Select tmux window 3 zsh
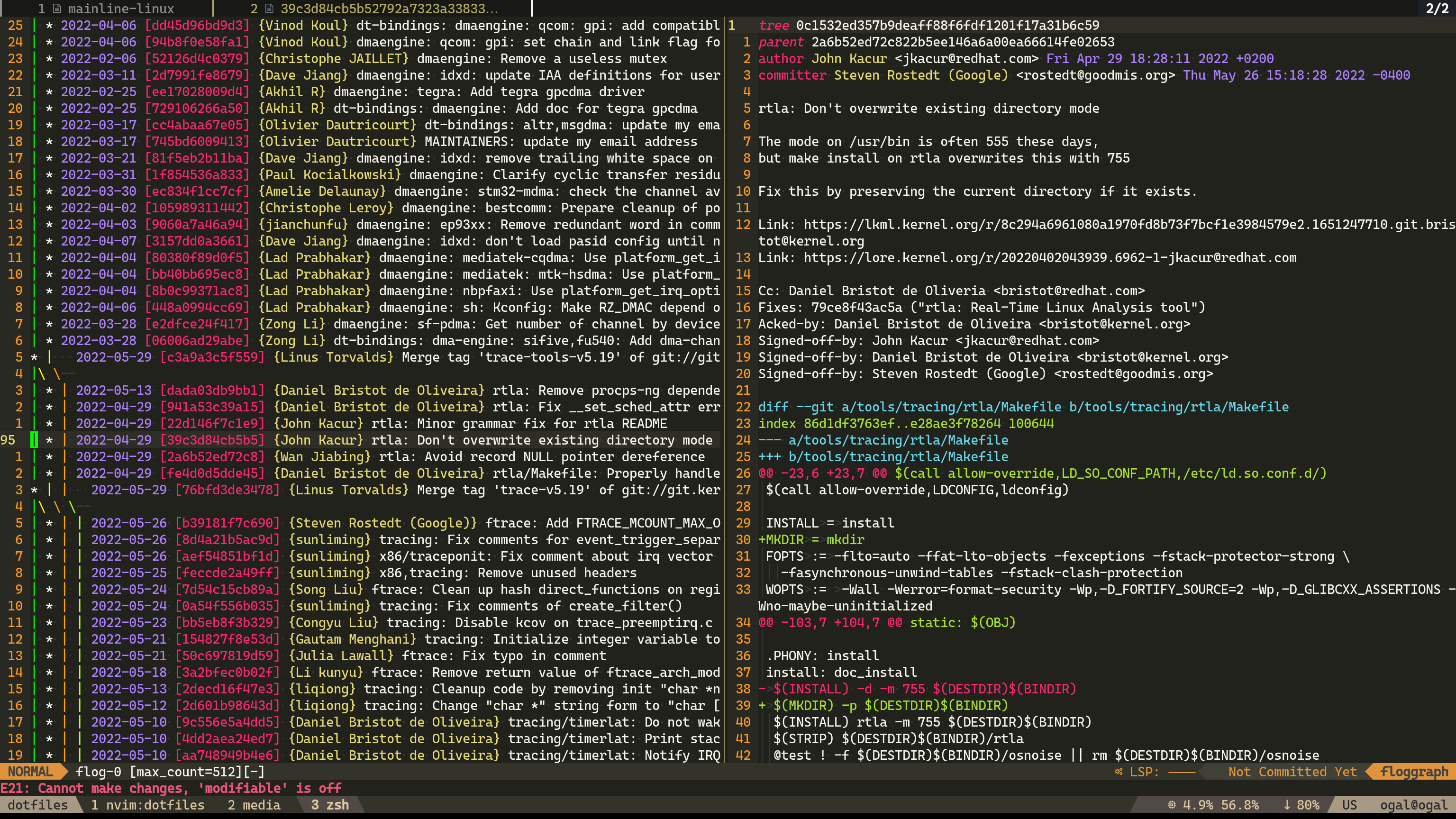This screenshot has width=1456, height=819. click(329, 805)
